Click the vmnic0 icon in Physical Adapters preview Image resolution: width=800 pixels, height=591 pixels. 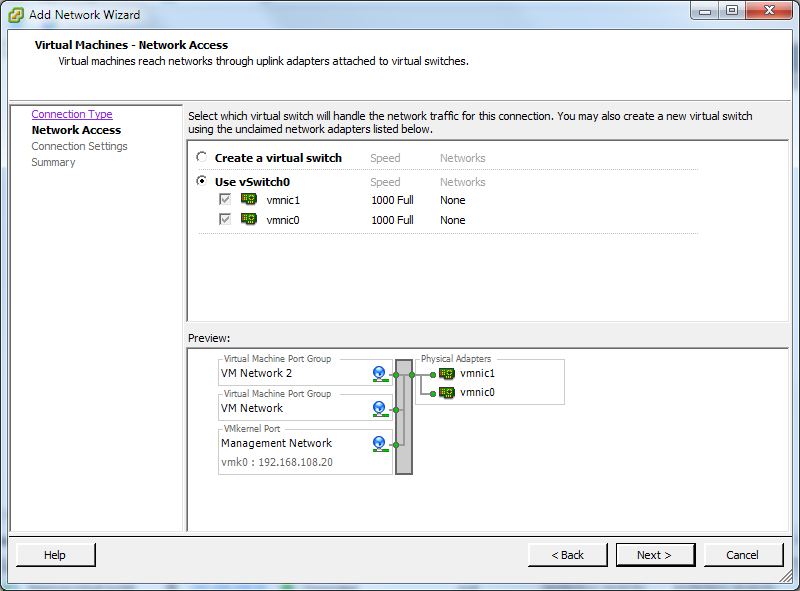446,392
